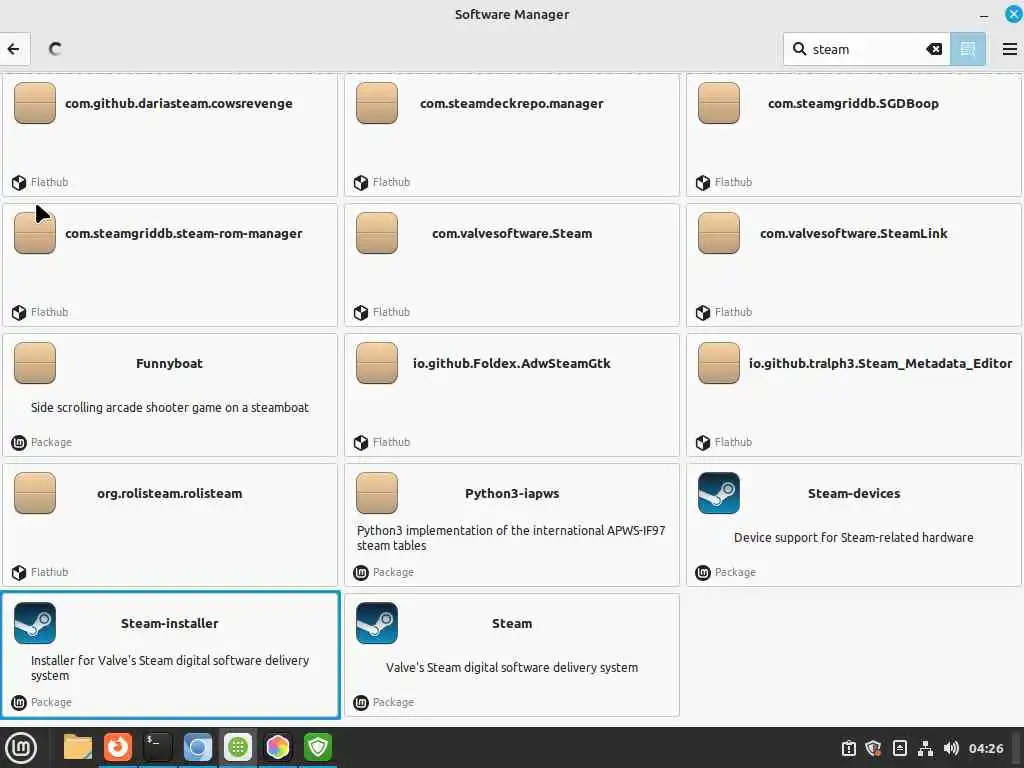Click Python3-iapws steam tables description
This screenshot has width=1024, height=768.
click(x=511, y=537)
